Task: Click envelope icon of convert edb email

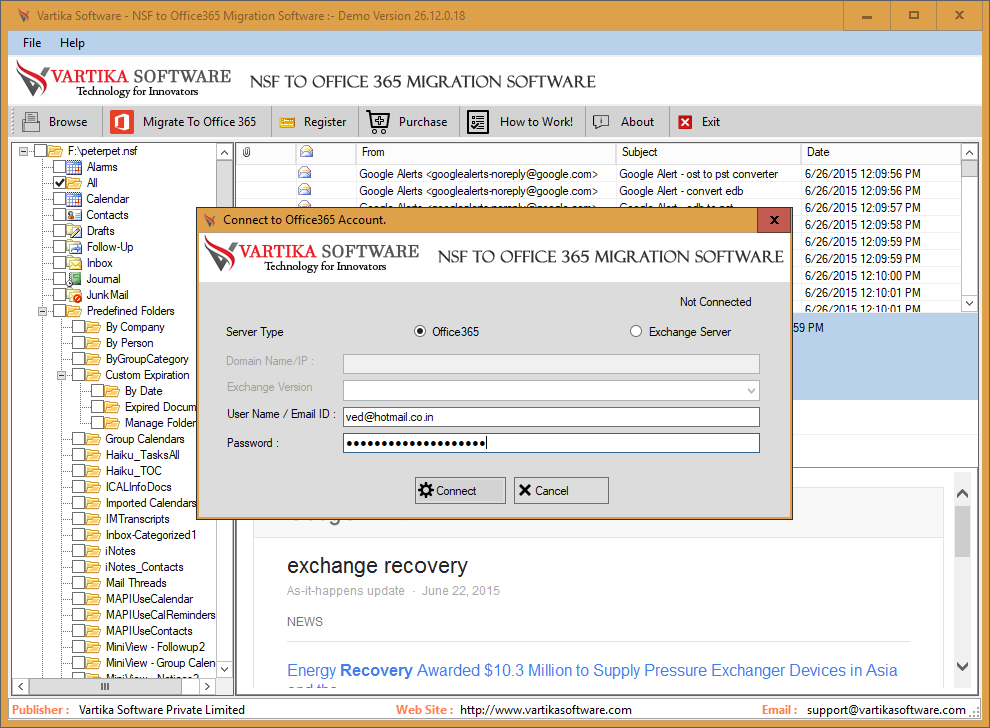Action: pos(304,190)
